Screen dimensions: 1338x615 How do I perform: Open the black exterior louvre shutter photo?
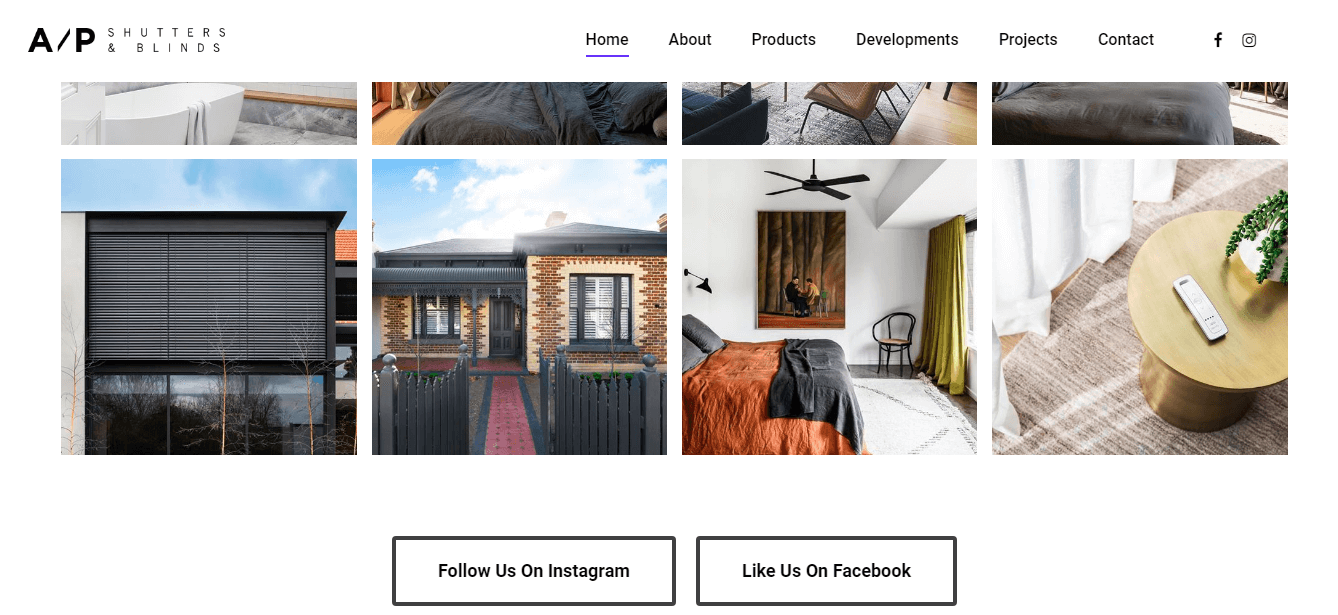(209, 307)
